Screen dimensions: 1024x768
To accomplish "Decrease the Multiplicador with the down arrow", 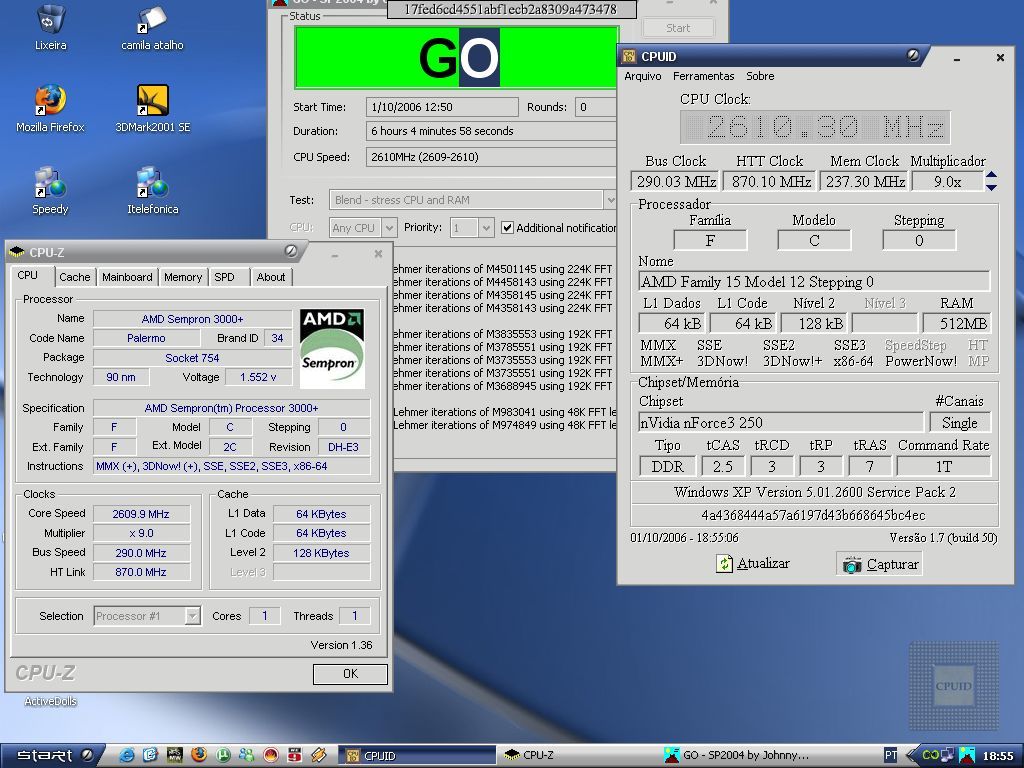I will click(991, 187).
